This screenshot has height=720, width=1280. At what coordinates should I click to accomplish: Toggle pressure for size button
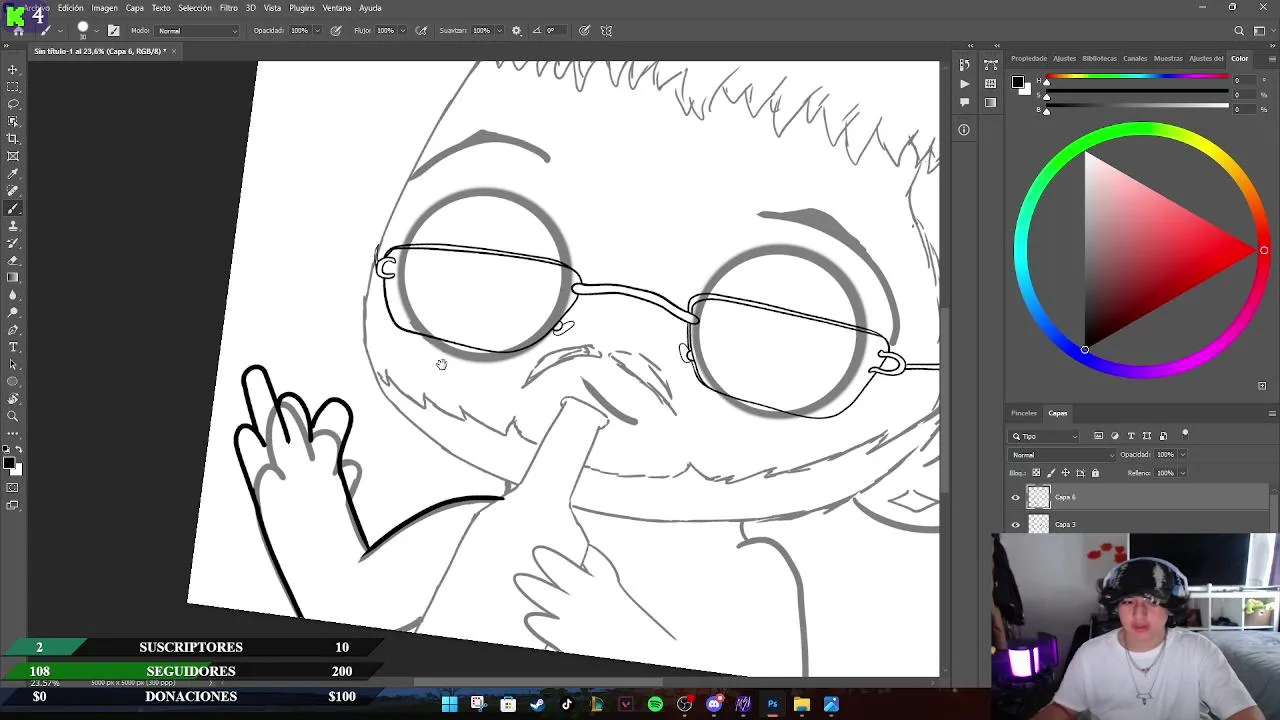point(584,31)
